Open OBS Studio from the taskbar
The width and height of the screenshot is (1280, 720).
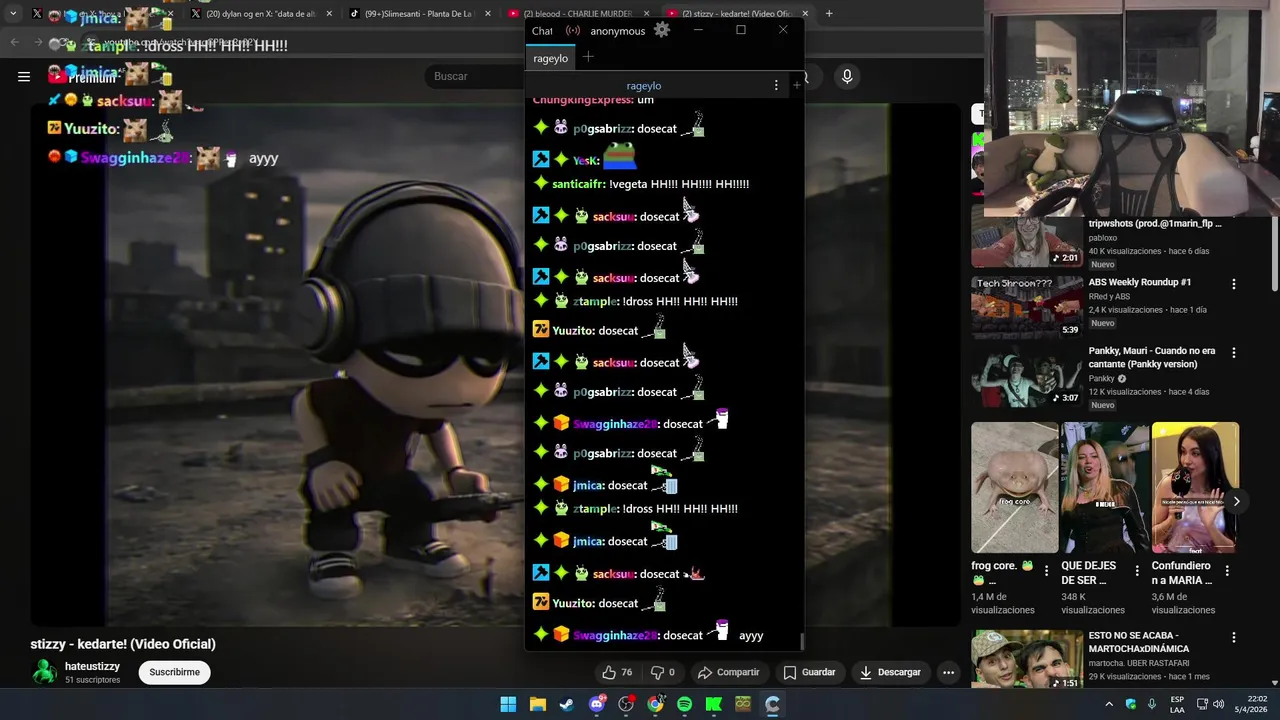(x=626, y=704)
